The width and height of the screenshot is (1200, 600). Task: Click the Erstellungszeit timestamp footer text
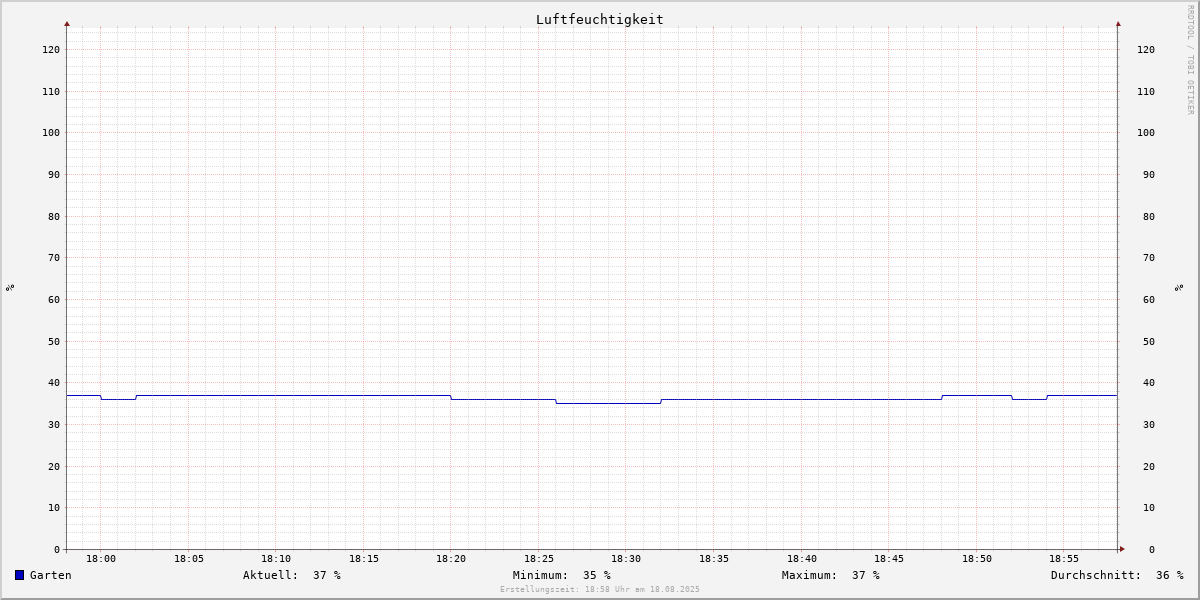[x=600, y=589]
